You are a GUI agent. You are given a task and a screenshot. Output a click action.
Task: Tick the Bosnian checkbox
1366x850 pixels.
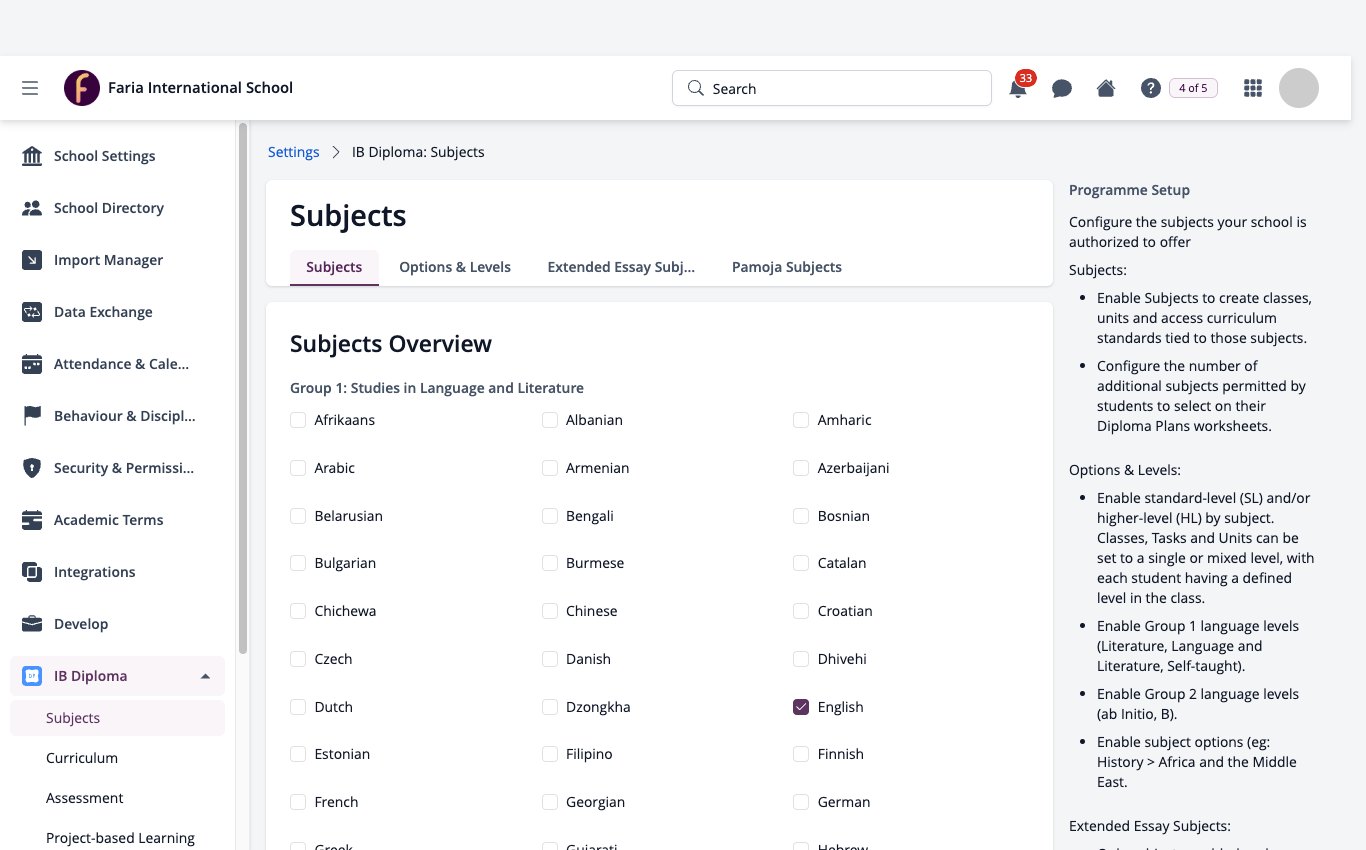click(801, 516)
